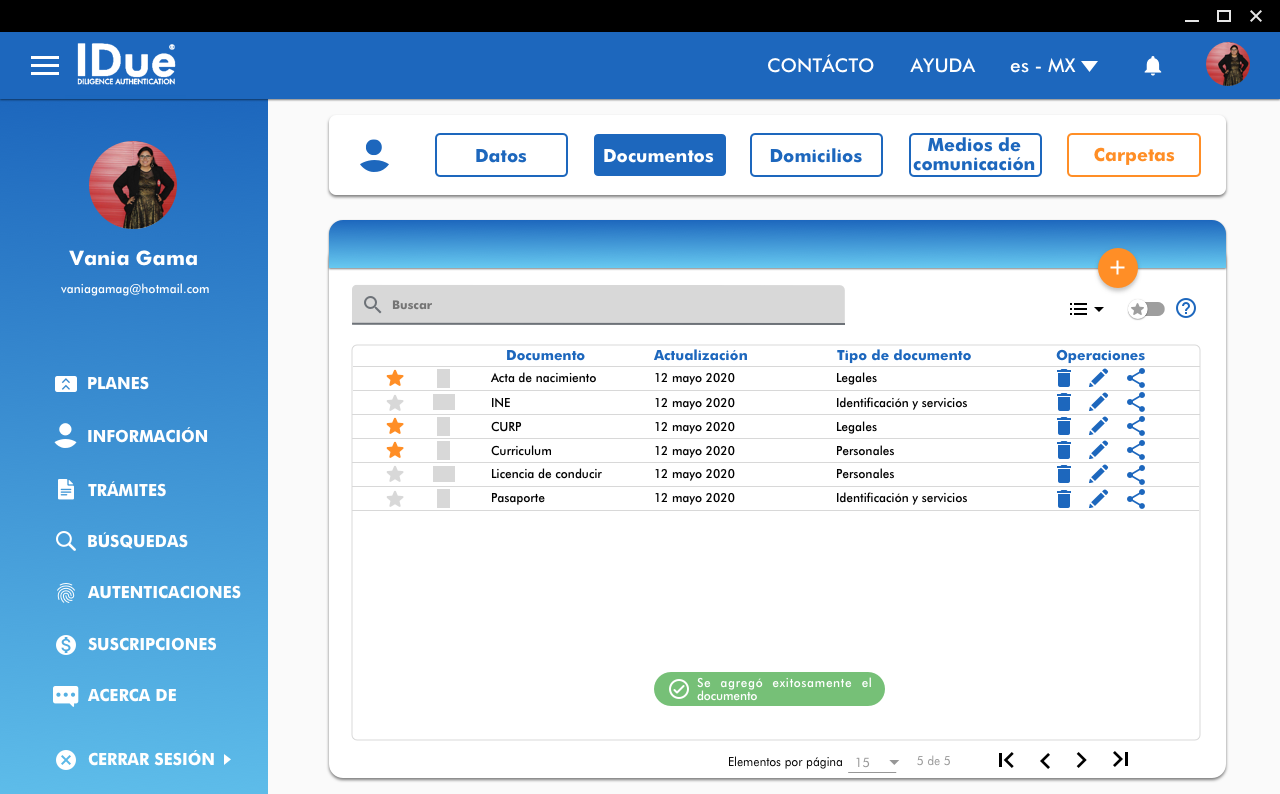Switch to the Domicilios tab
The image size is (1280, 794).
(816, 155)
